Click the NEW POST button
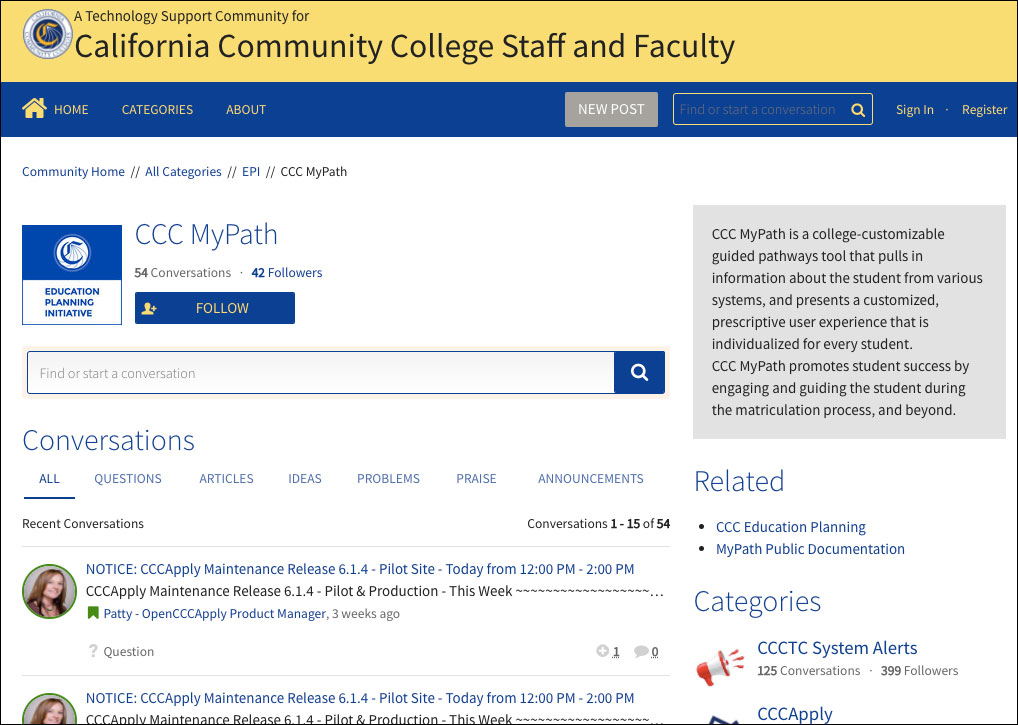The width and height of the screenshot is (1018, 725). click(x=611, y=110)
